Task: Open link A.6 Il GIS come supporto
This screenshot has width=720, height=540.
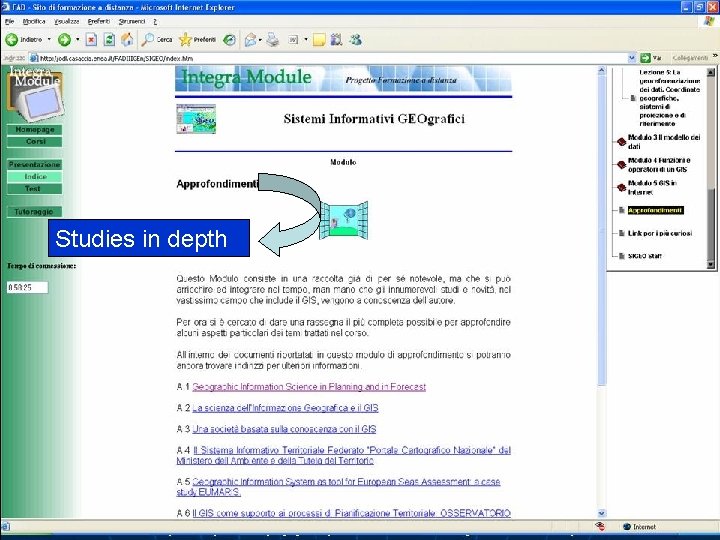Action: click(351, 513)
